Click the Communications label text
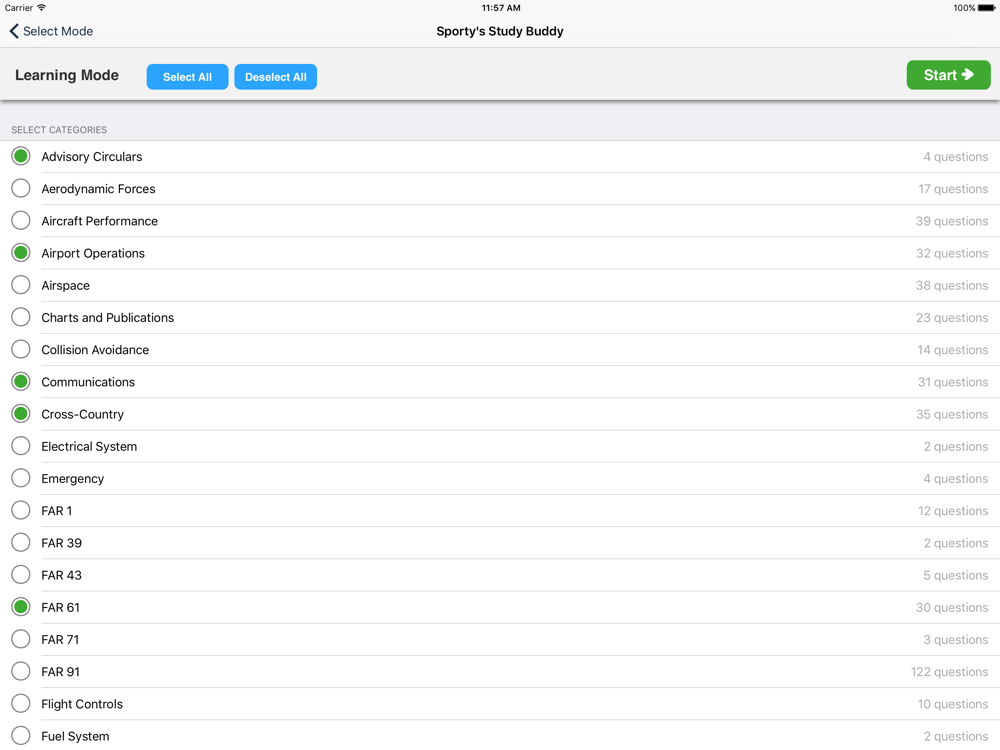This screenshot has width=1000, height=750. click(x=88, y=382)
